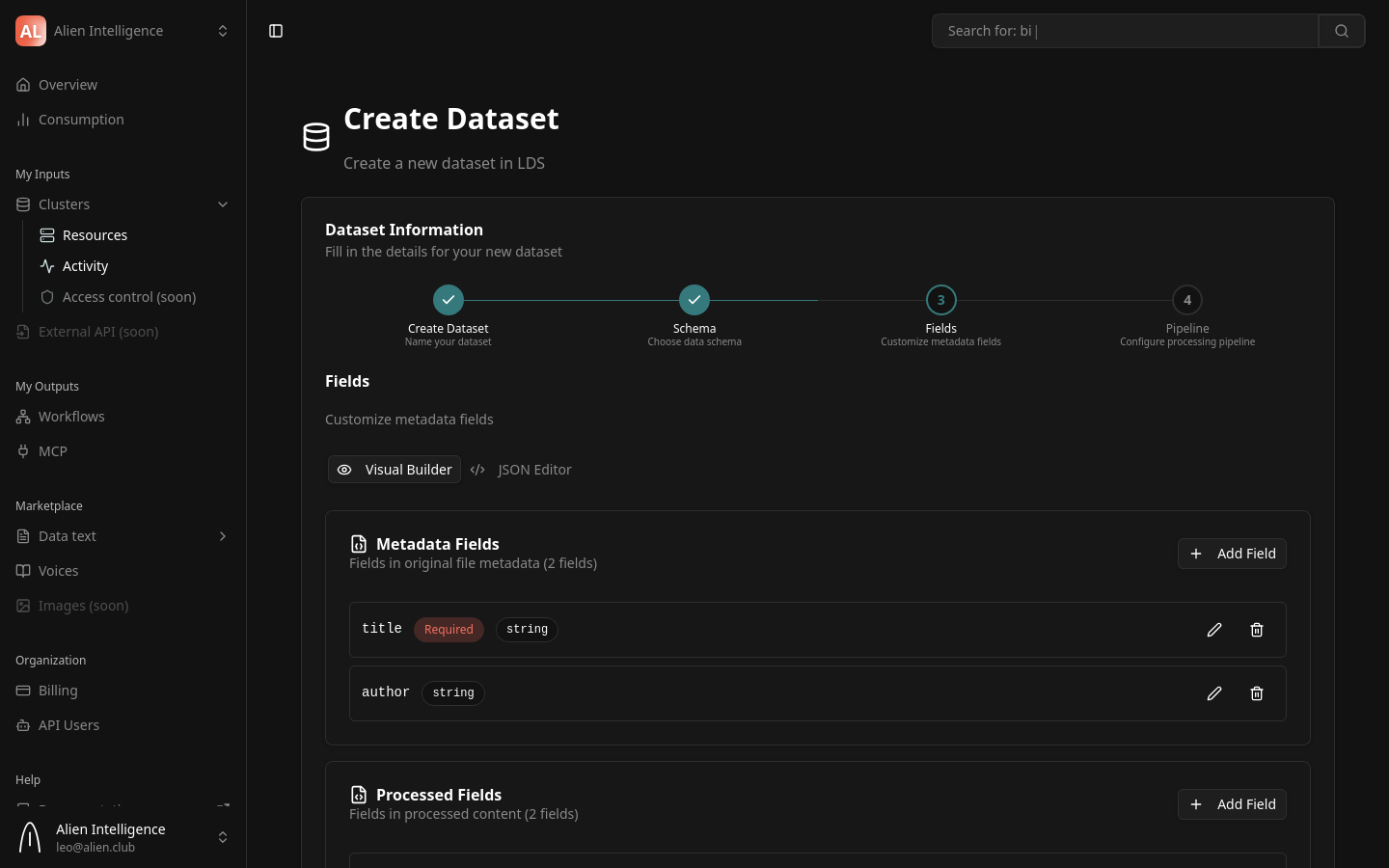Screen dimensions: 1389x868
Task: Jump to the Pipeline step
Action: pyautogui.click(x=1187, y=300)
